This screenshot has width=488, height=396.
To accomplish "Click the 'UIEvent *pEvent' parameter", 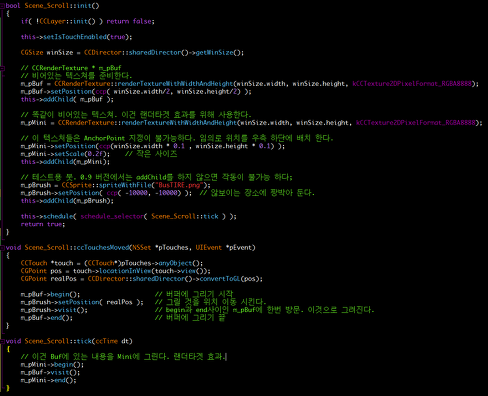I will point(224,248).
